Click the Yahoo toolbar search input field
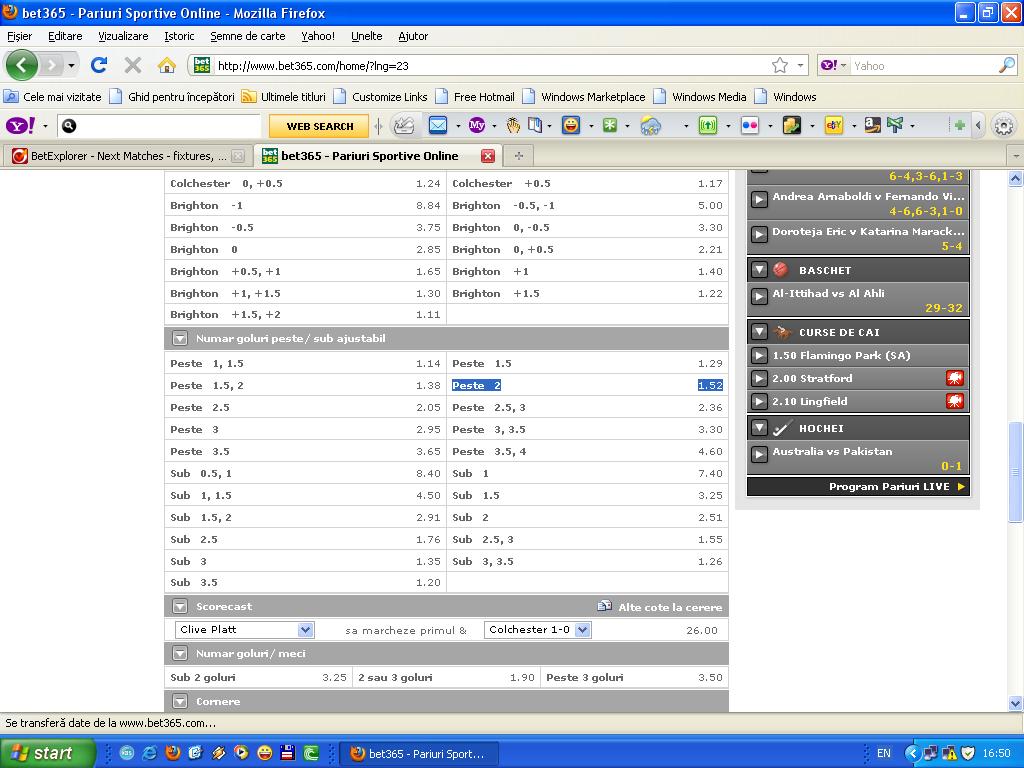1024x768 pixels. (x=159, y=125)
